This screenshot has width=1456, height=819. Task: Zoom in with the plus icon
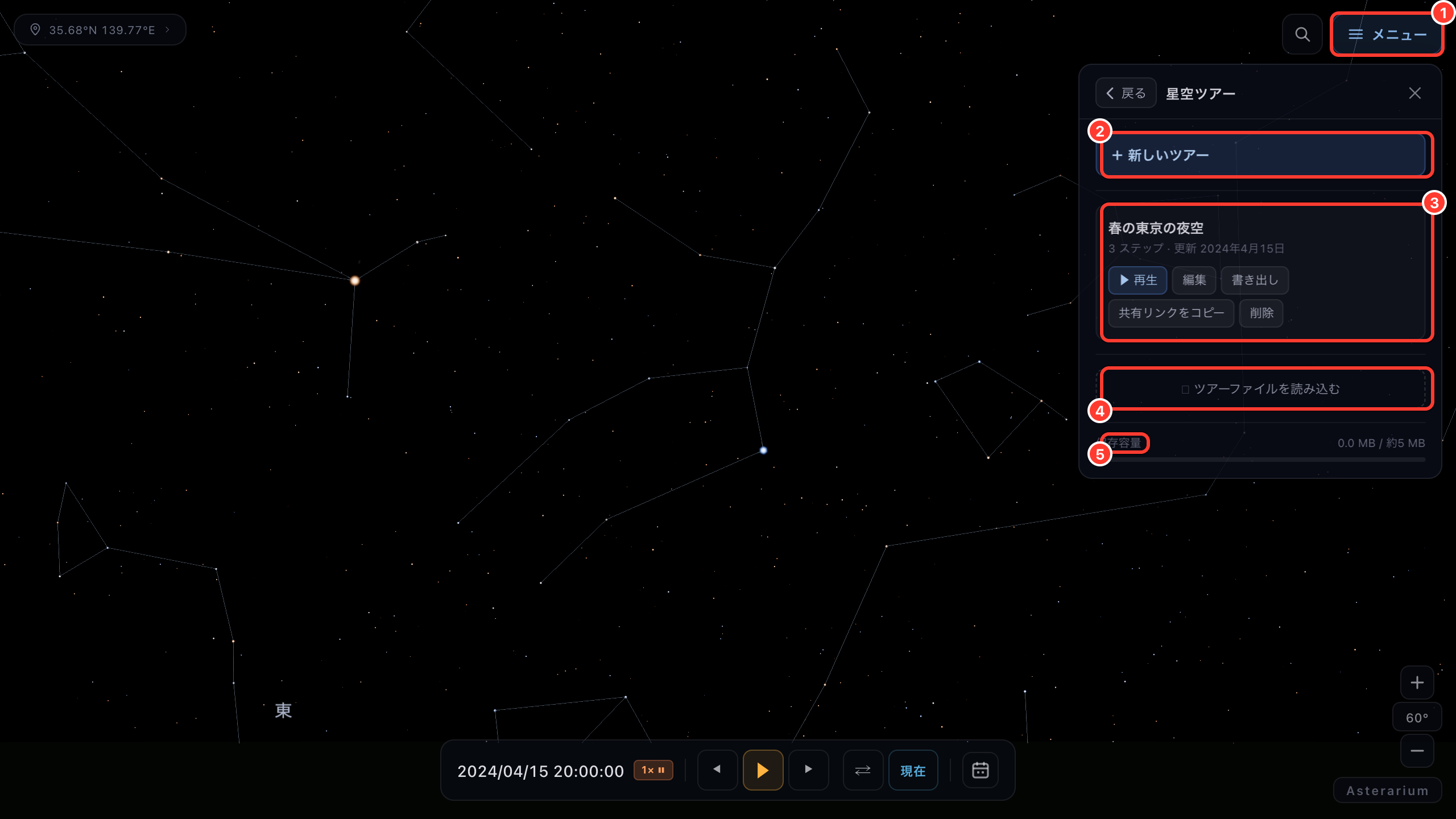pyautogui.click(x=1417, y=682)
